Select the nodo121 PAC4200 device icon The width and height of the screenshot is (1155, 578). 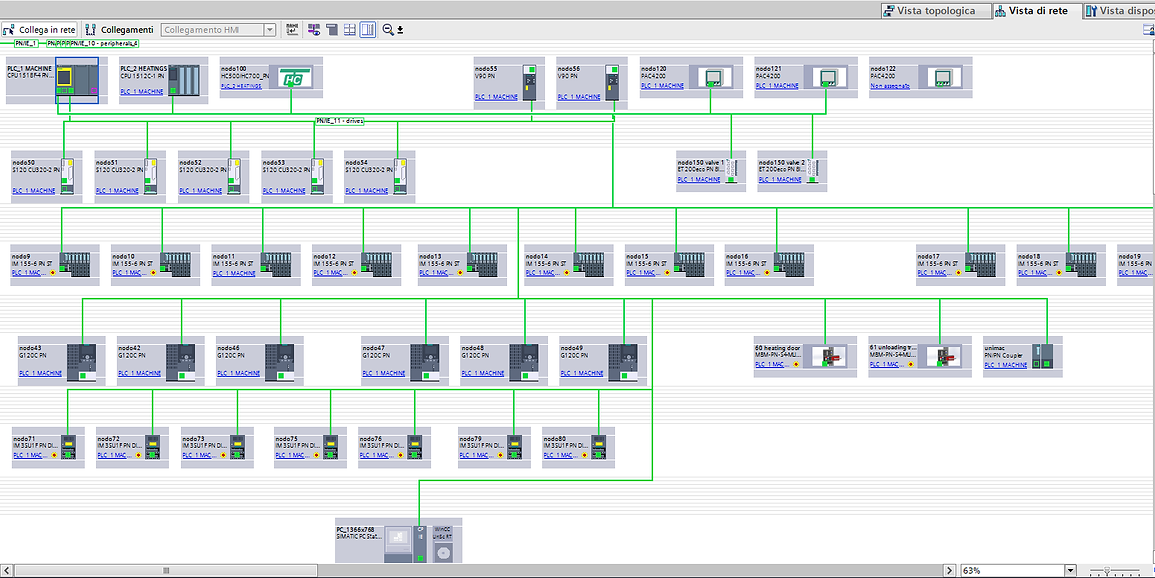pyautogui.click(x=825, y=77)
